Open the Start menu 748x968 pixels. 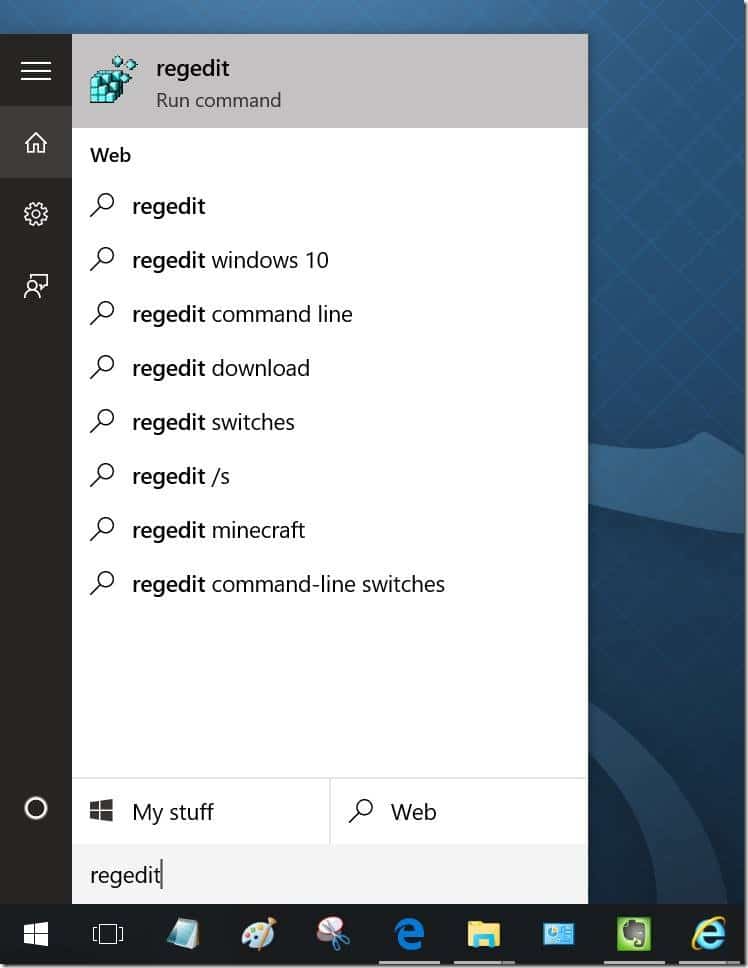pyautogui.click(x=36, y=934)
